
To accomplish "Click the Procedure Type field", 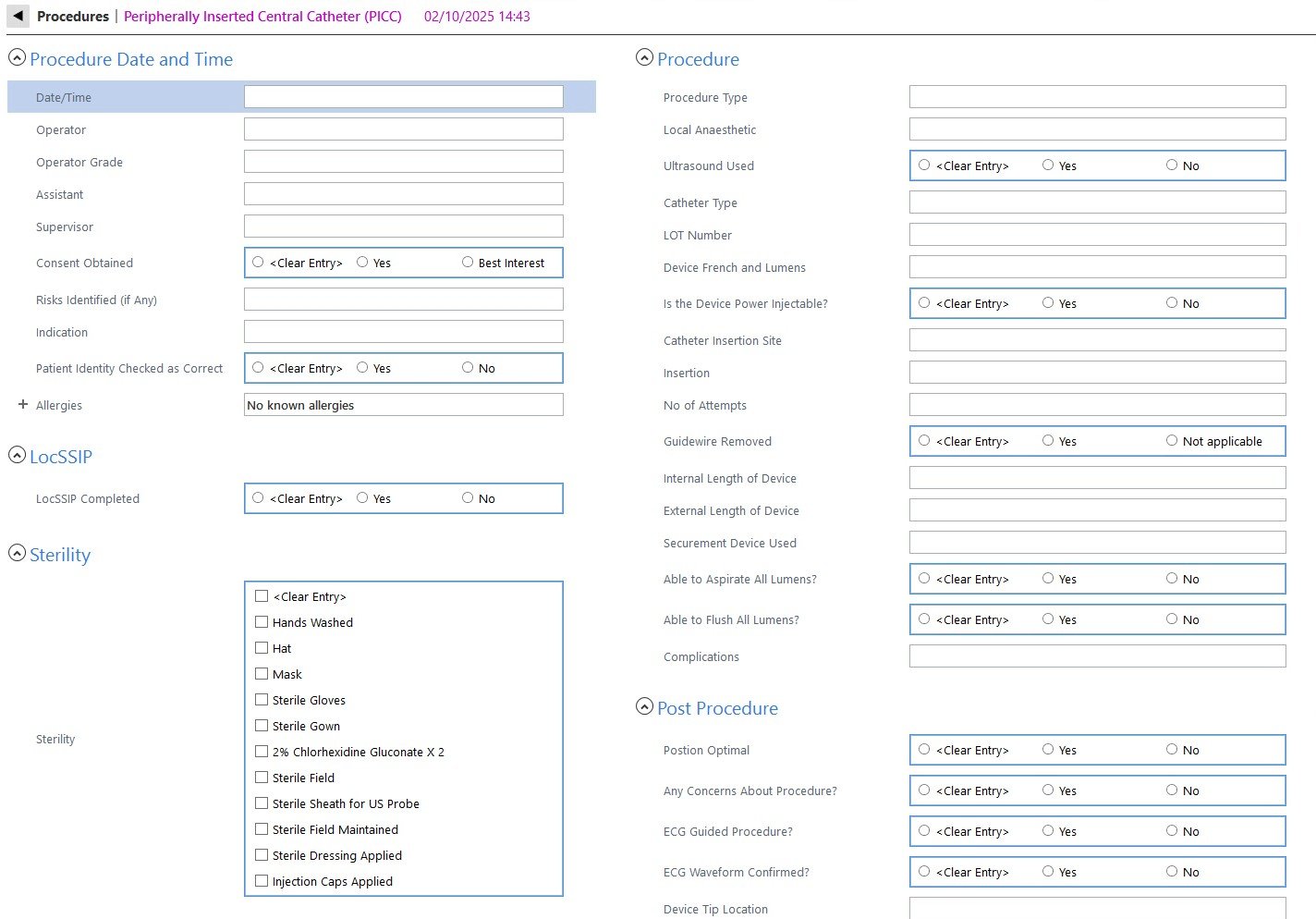I will 1097,97.
